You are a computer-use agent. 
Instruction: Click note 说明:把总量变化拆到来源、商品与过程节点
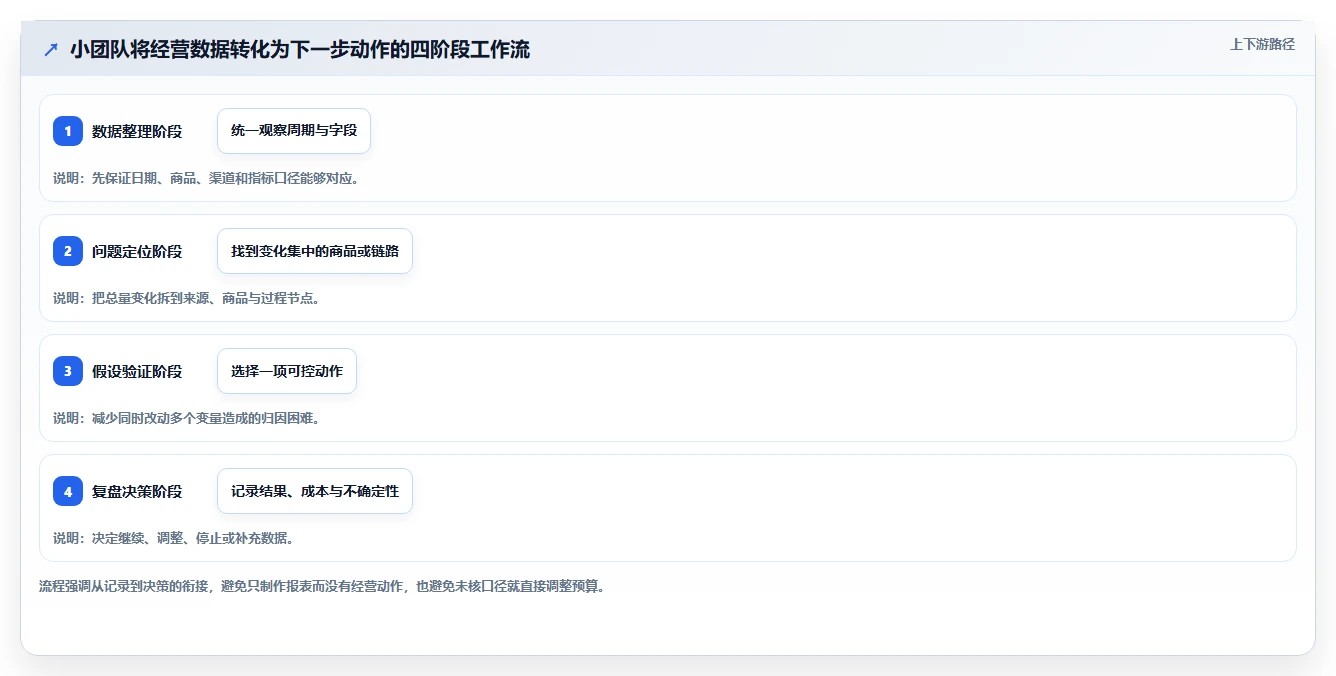tap(186, 298)
